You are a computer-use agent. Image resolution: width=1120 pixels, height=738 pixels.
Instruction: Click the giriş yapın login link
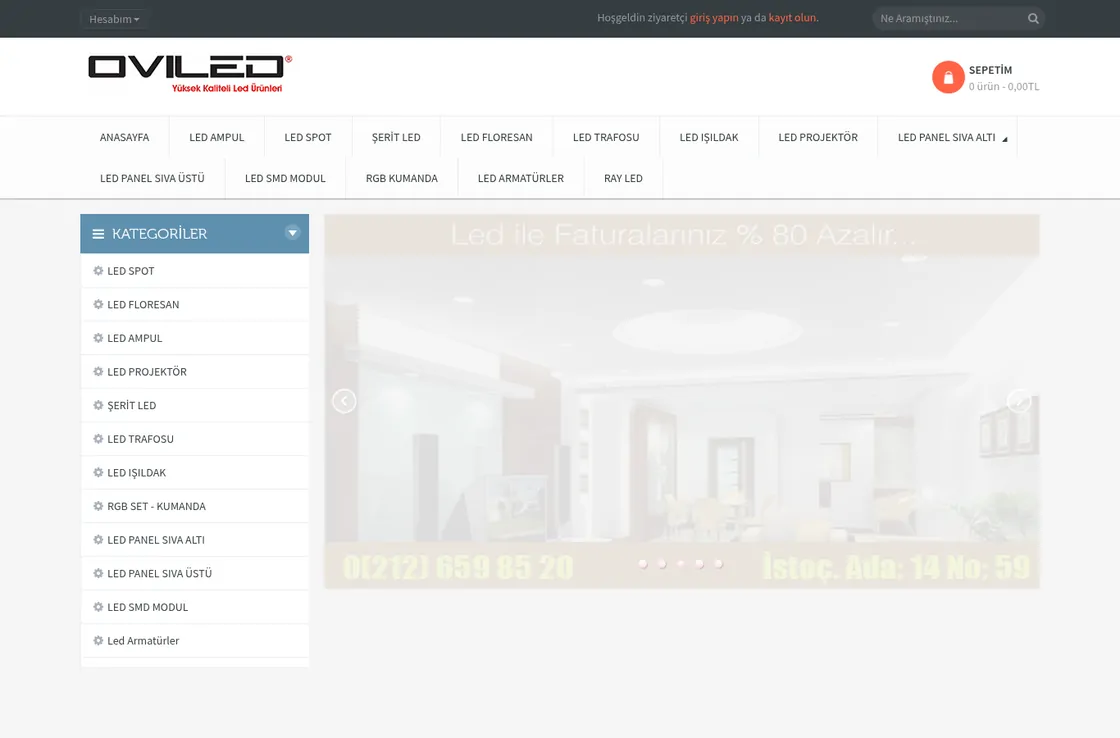pos(714,18)
